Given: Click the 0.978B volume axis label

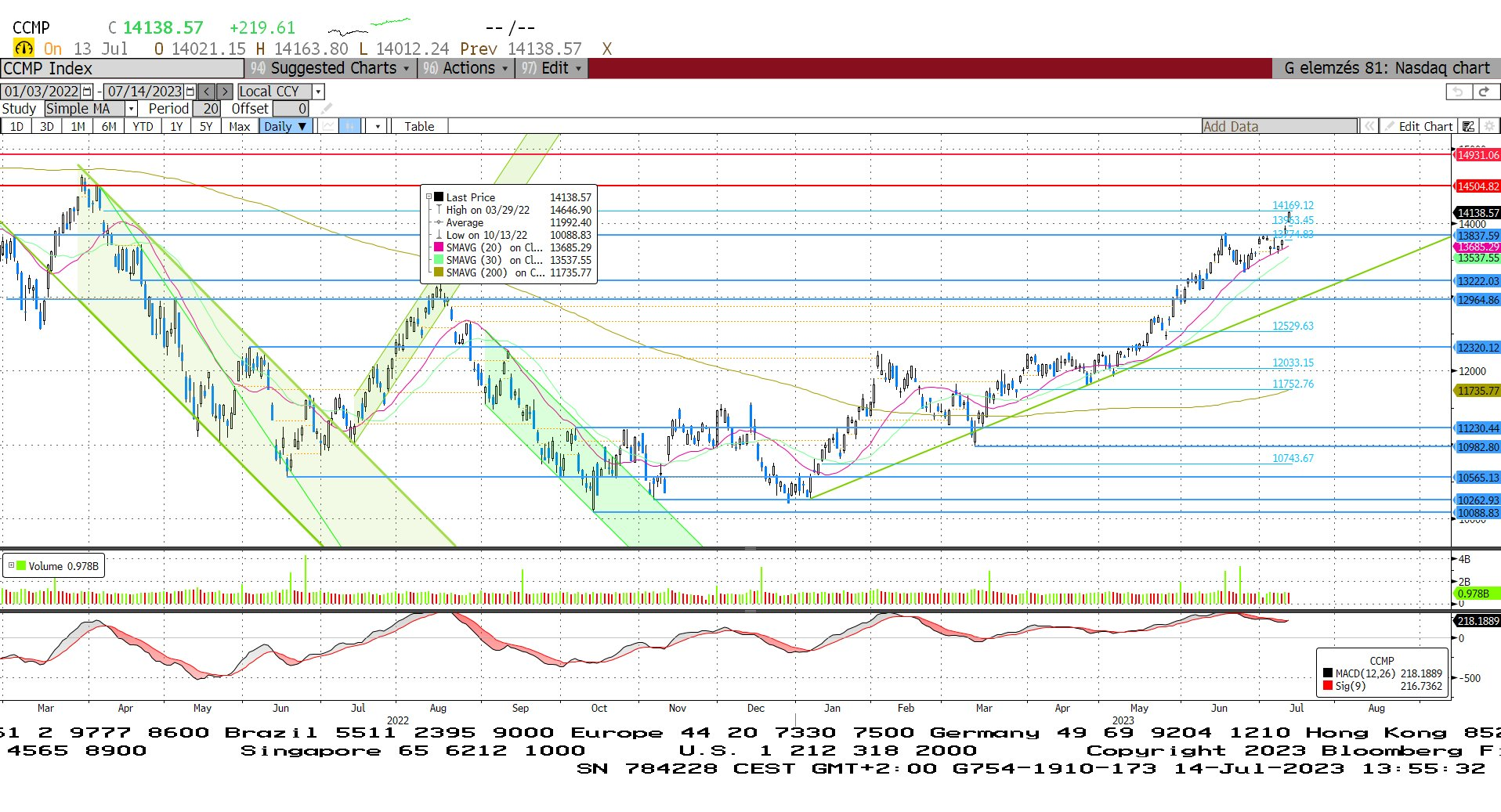Looking at the screenshot, I should tap(1477, 594).
